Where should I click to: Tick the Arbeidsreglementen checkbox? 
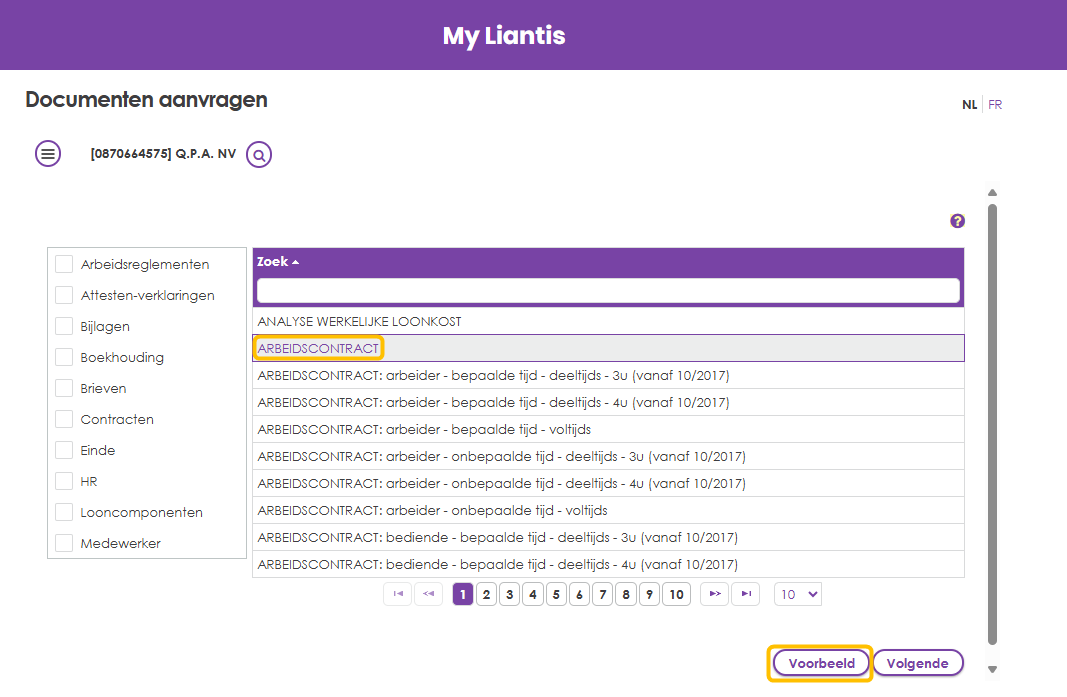[x=64, y=264]
